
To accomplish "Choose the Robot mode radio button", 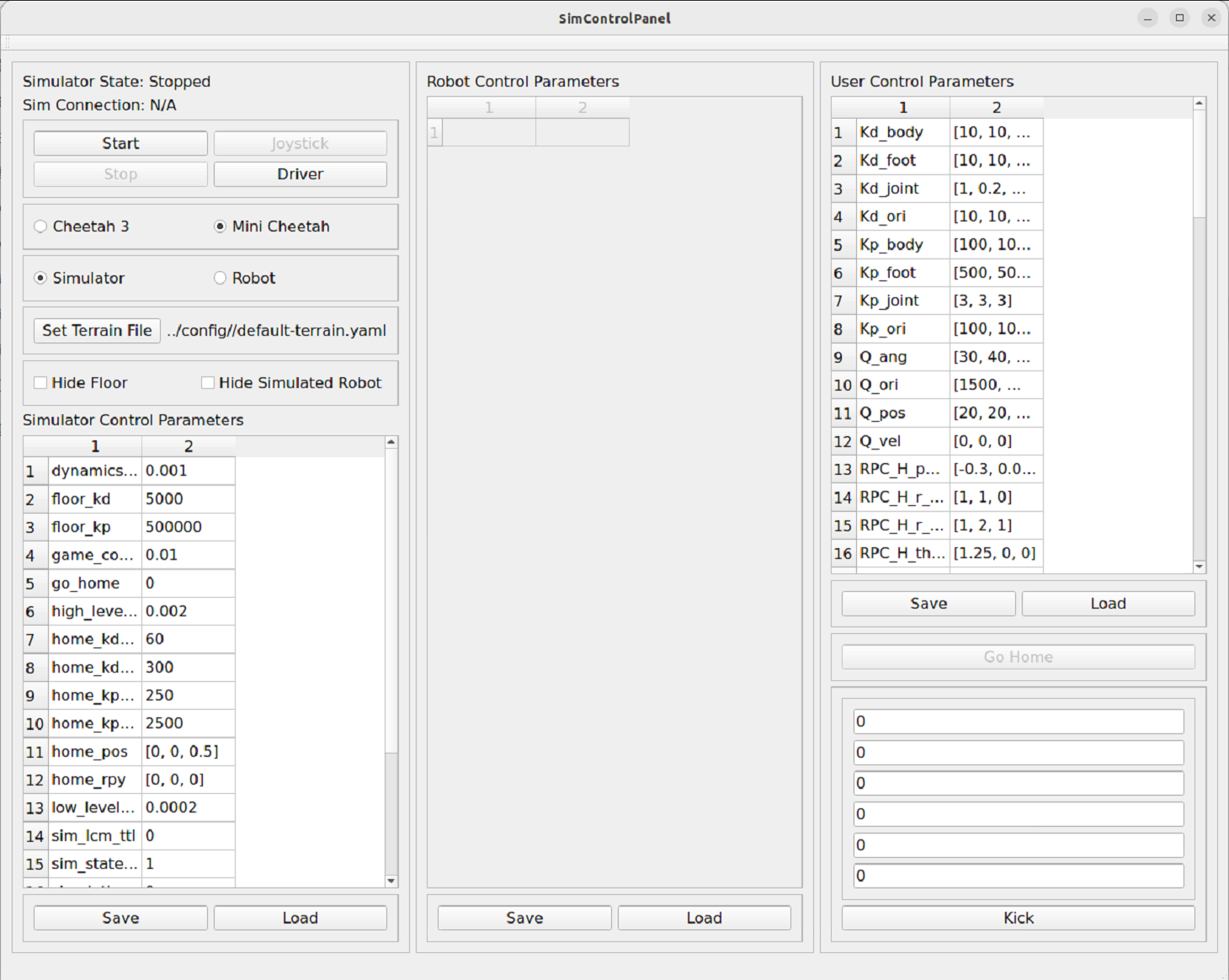I will pyautogui.click(x=221, y=279).
